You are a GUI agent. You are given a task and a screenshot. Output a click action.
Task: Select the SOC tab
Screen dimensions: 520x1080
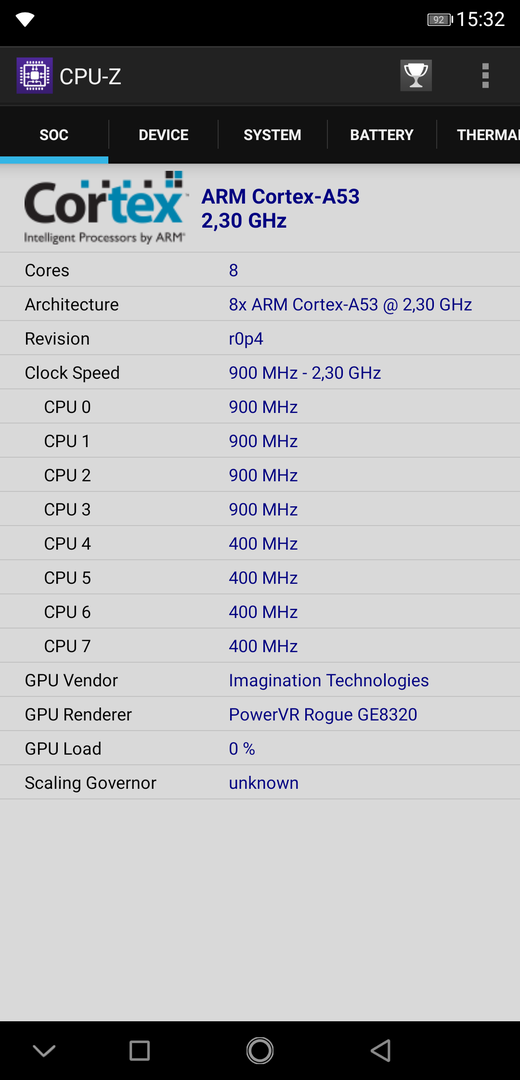point(54,135)
